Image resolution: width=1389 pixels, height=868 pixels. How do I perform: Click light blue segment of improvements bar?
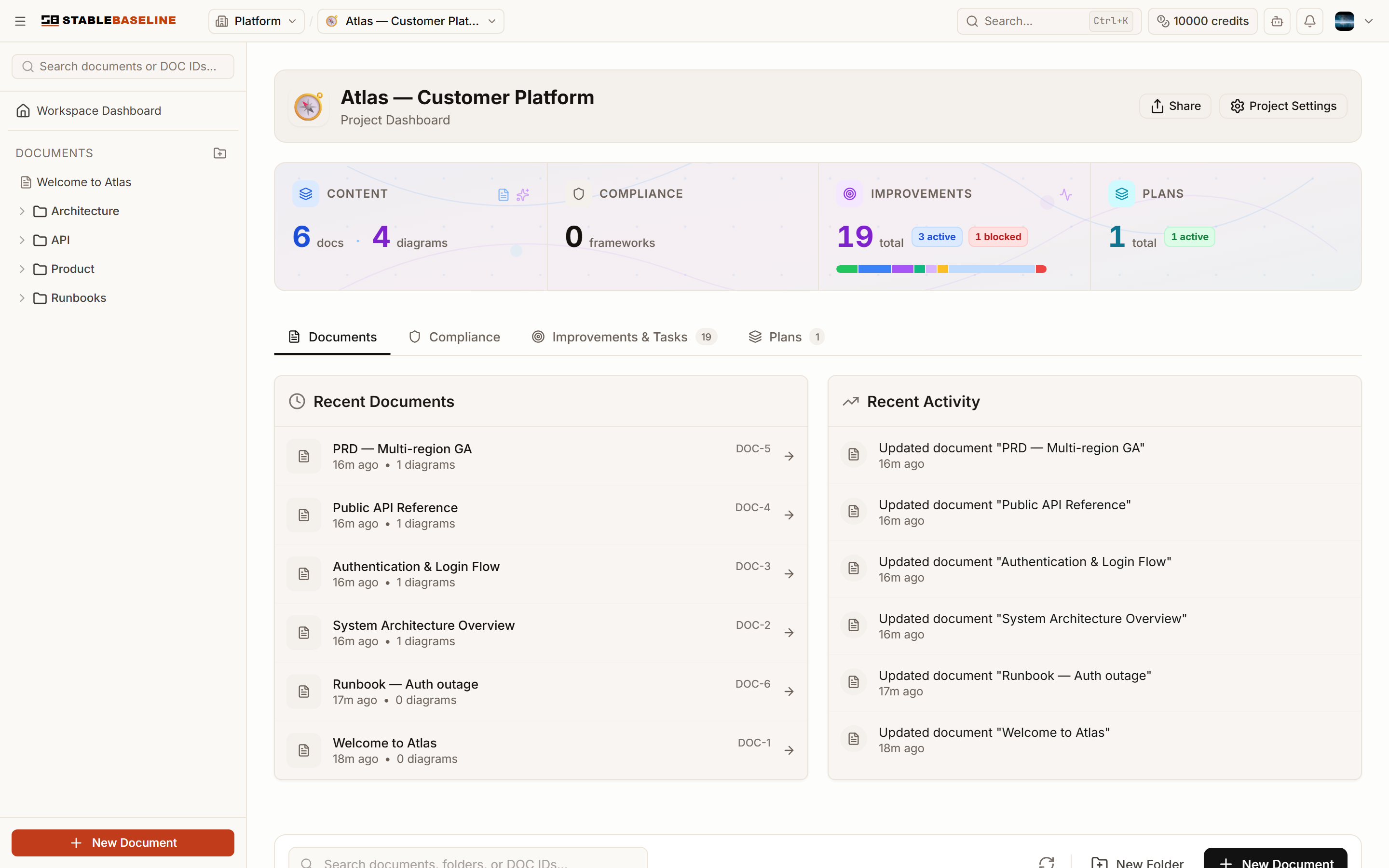[x=992, y=269]
